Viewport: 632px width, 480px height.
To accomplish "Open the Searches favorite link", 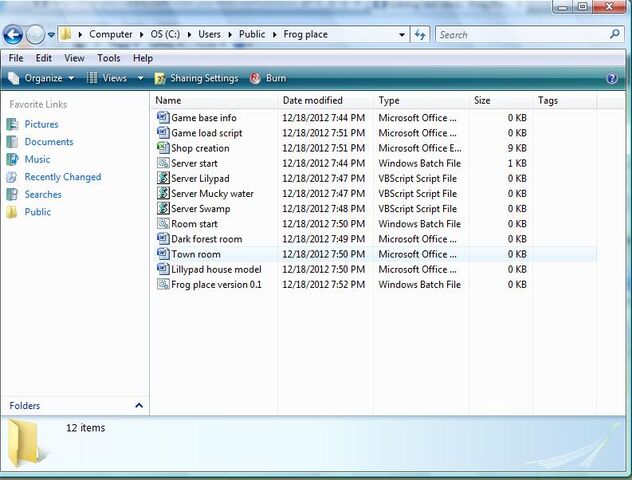I will click(43, 194).
